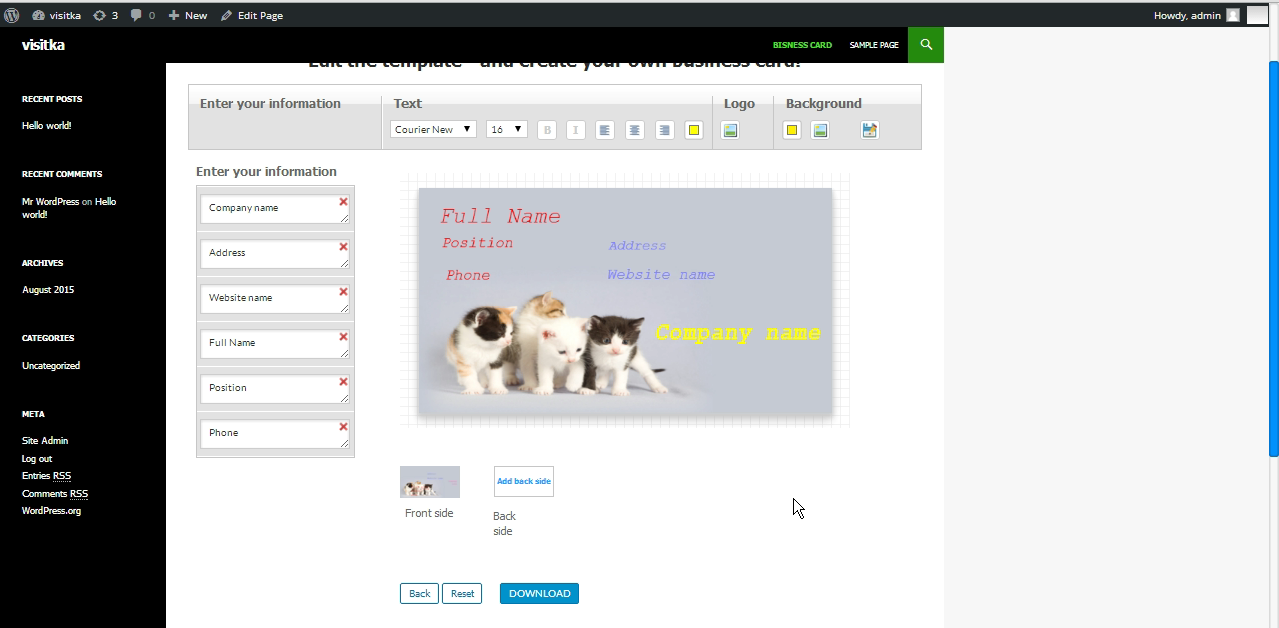Click the DOWNLOAD button
This screenshot has width=1279, height=628.
click(540, 594)
